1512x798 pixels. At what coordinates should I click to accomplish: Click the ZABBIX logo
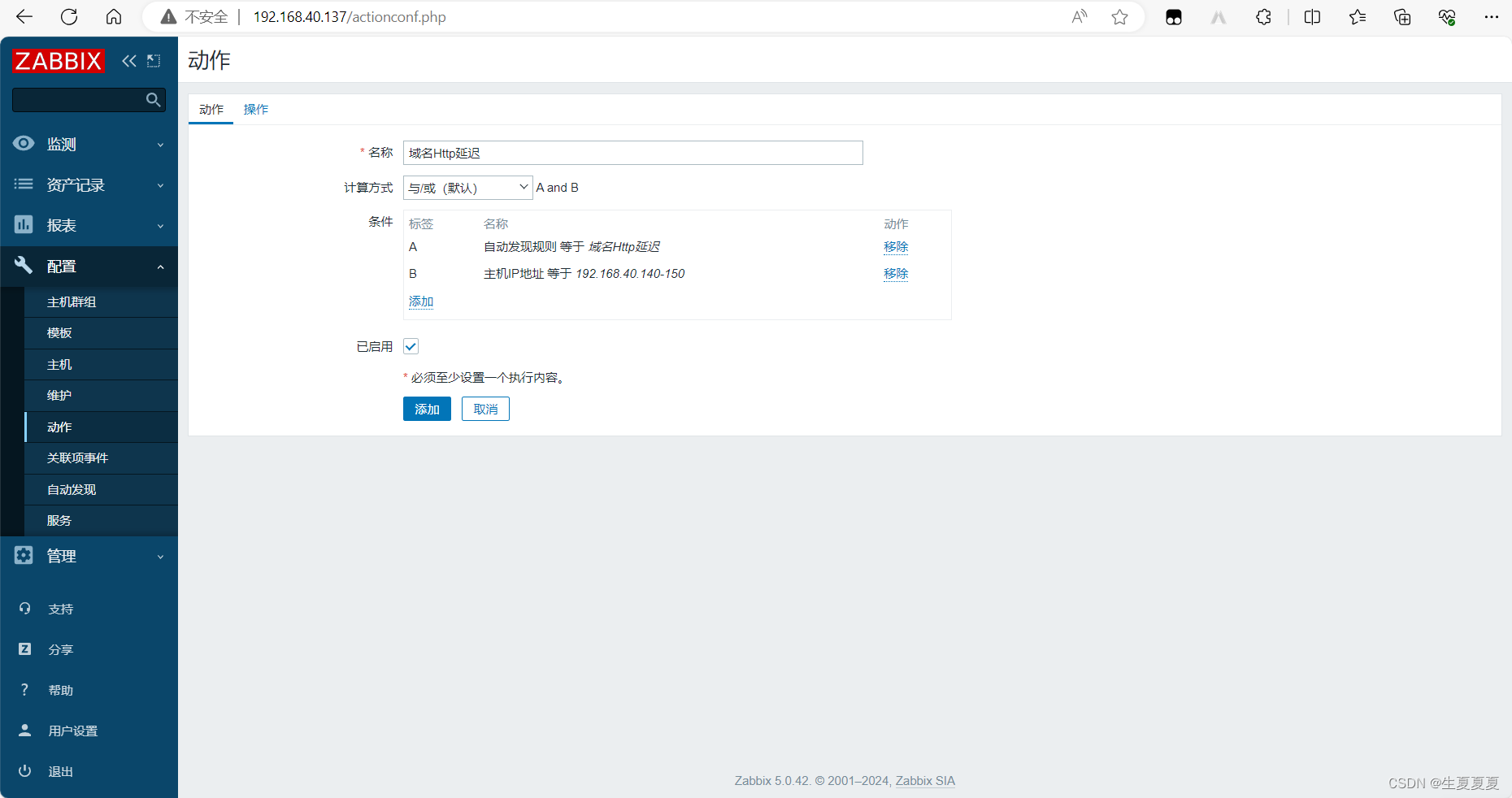click(59, 61)
